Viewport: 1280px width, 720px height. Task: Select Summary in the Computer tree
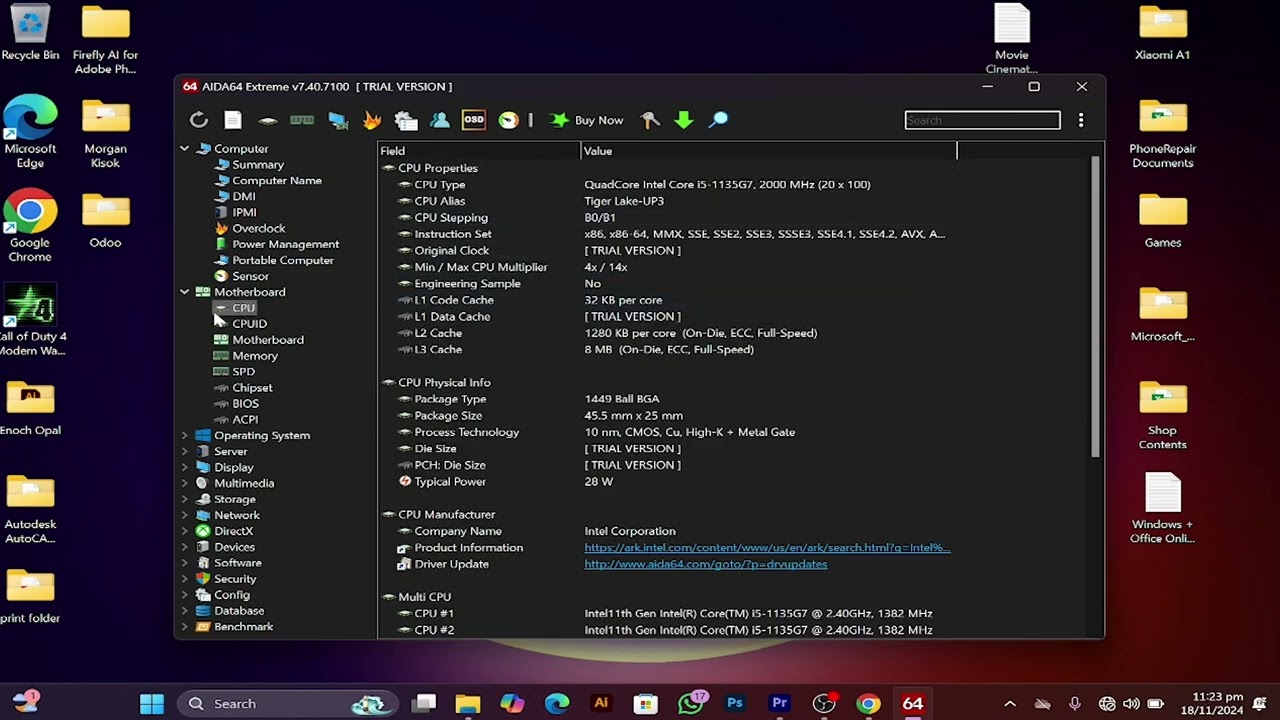pyautogui.click(x=257, y=165)
